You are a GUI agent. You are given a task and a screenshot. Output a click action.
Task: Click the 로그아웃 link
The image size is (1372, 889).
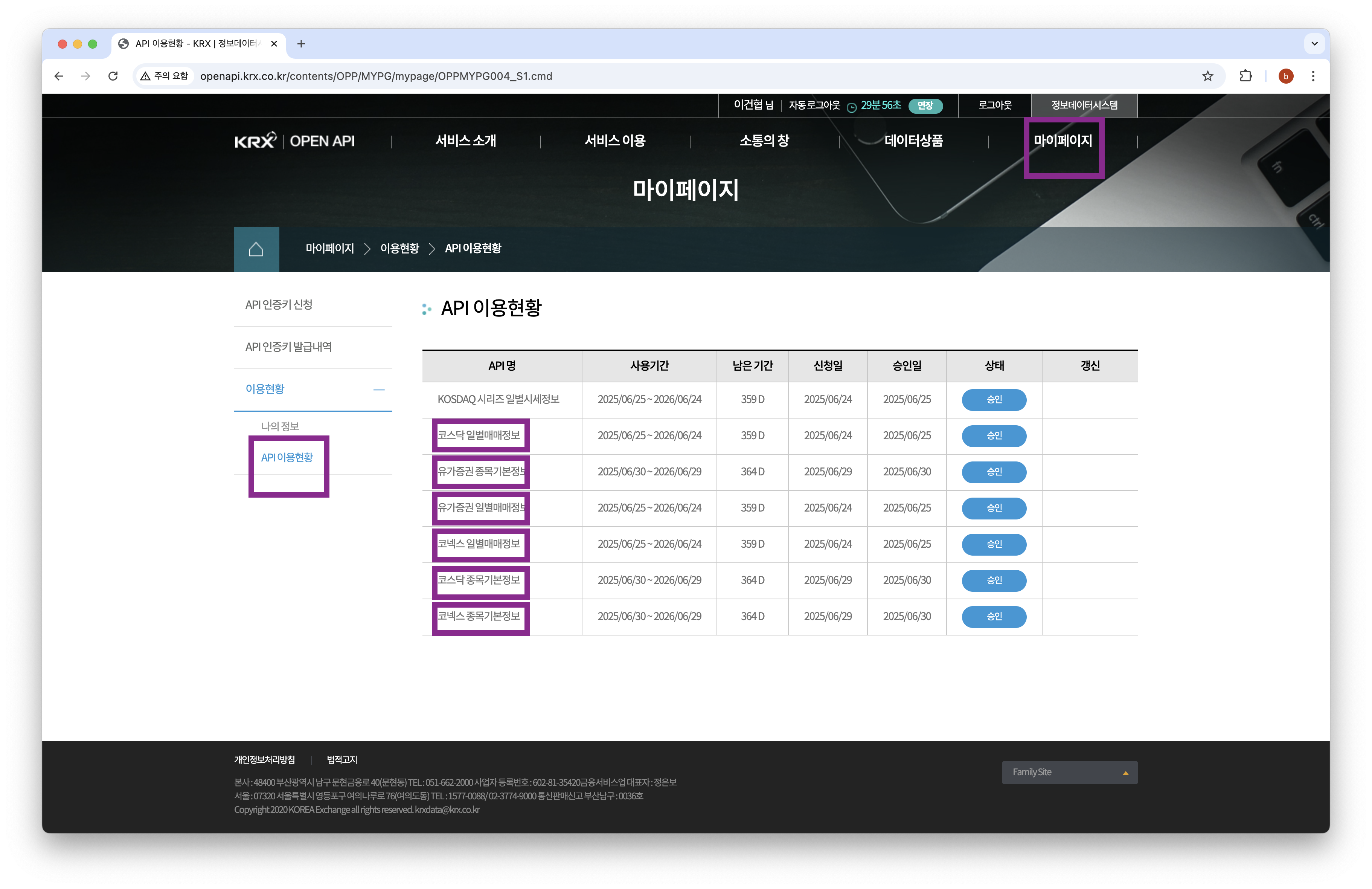(995, 105)
